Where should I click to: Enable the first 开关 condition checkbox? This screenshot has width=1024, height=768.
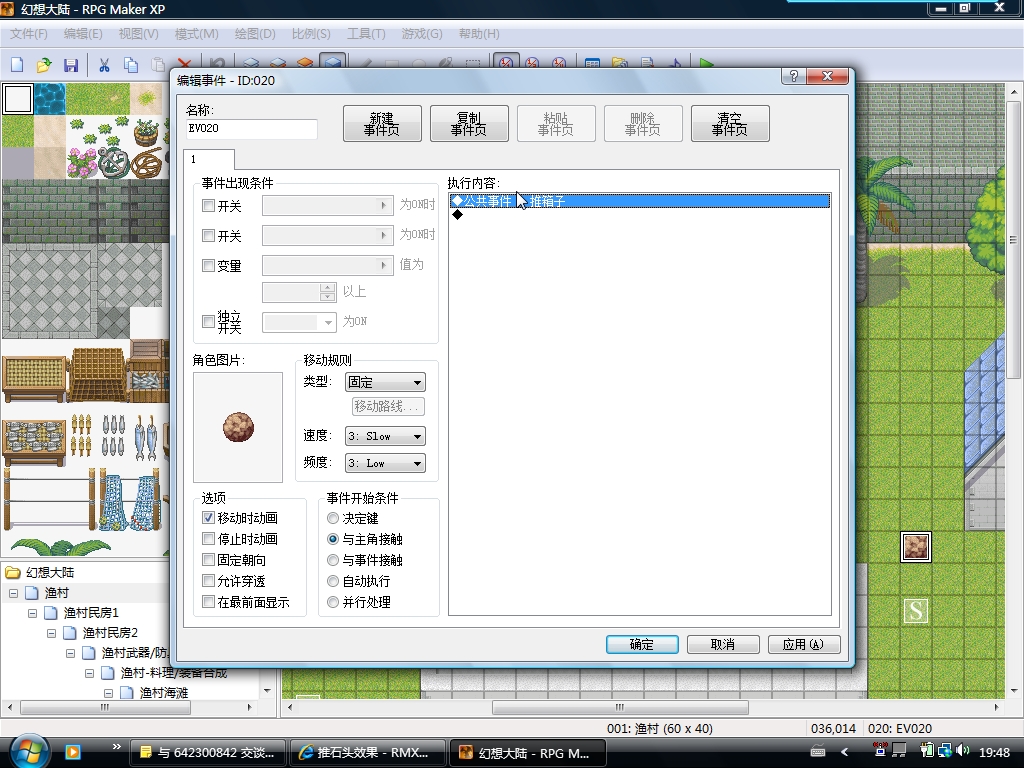click(208, 206)
